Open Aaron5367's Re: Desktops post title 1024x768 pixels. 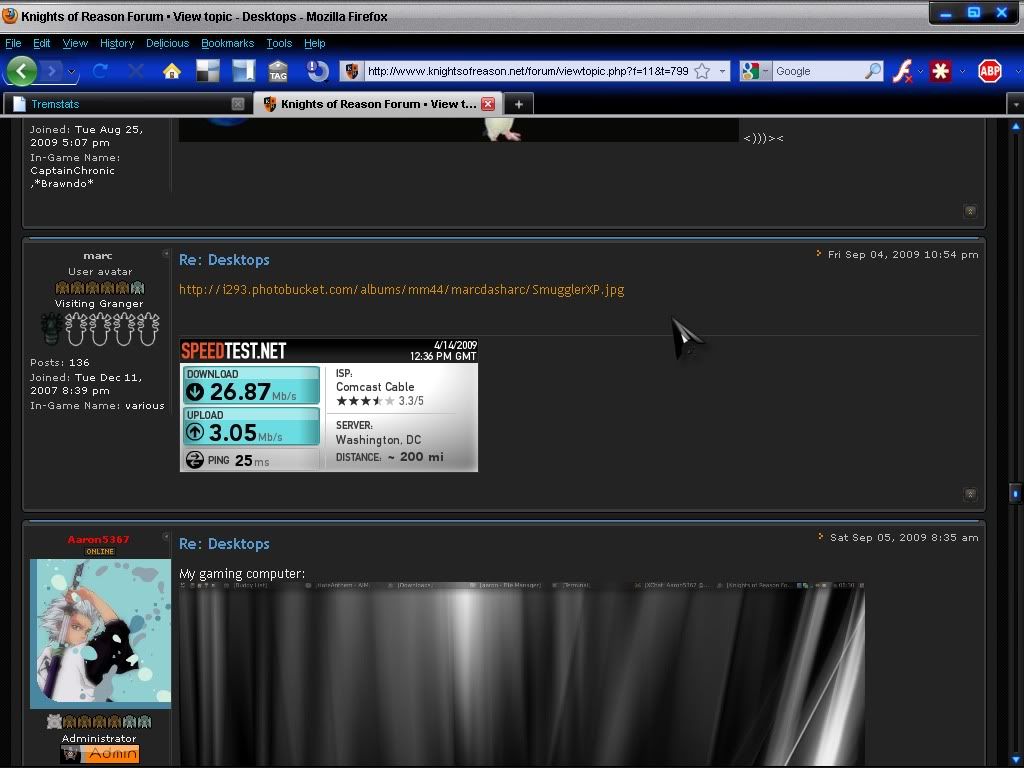point(224,543)
